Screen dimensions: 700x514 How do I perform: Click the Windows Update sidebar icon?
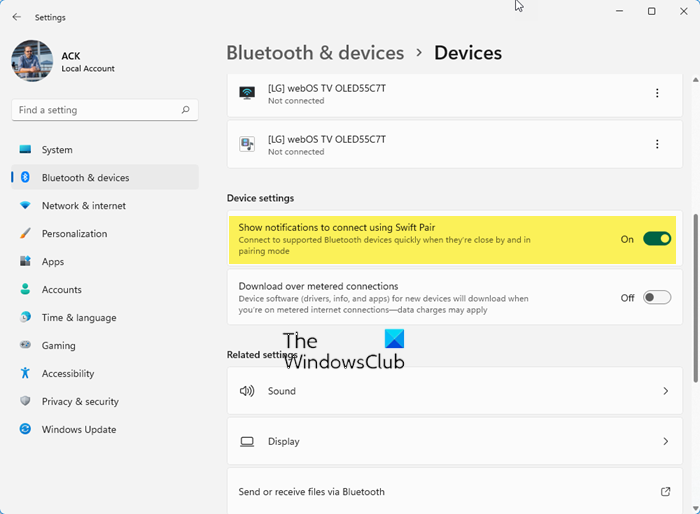(25, 430)
